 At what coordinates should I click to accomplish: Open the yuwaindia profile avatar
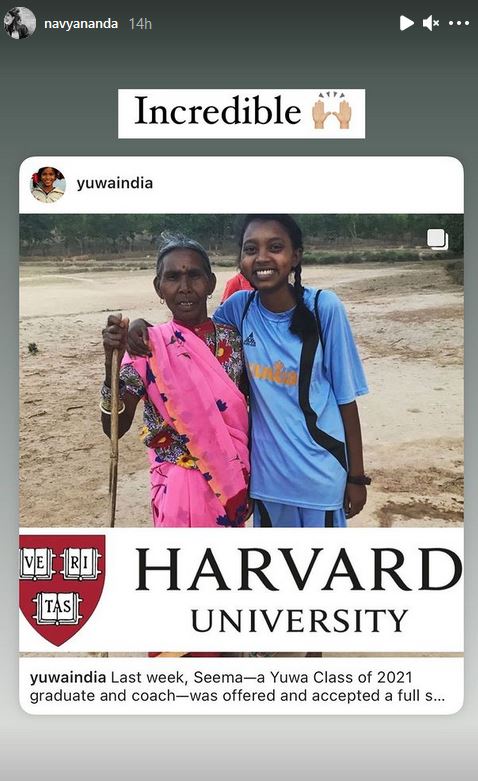click(x=48, y=185)
